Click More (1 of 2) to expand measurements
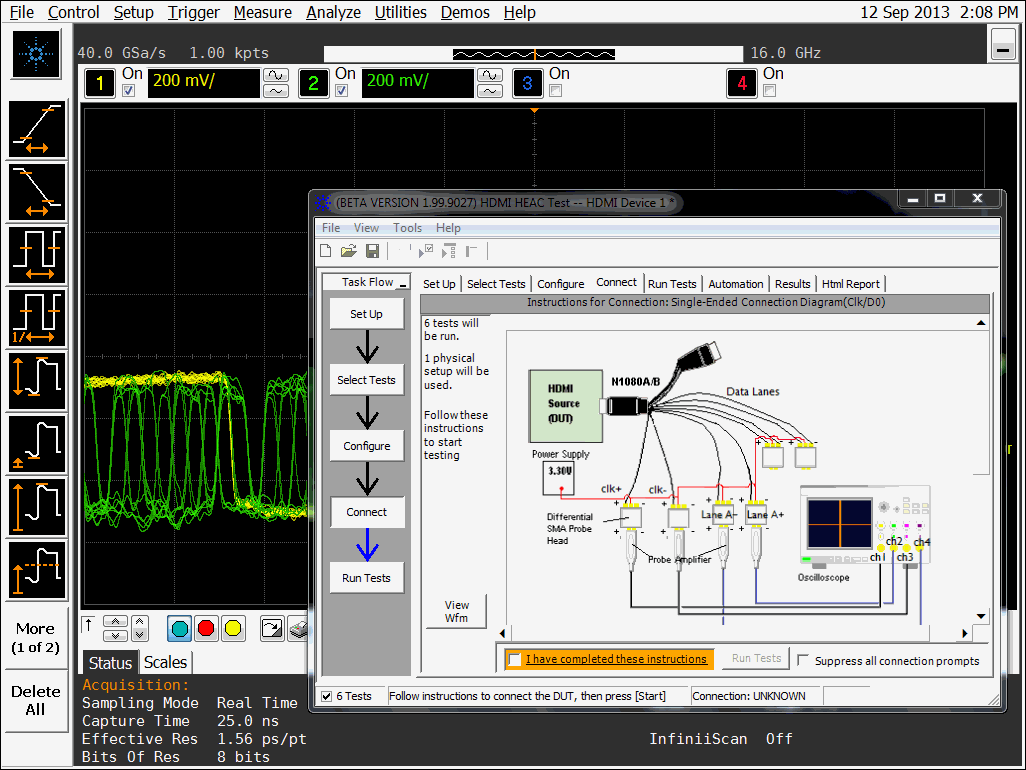Image resolution: width=1026 pixels, height=770 pixels. pos(36,638)
